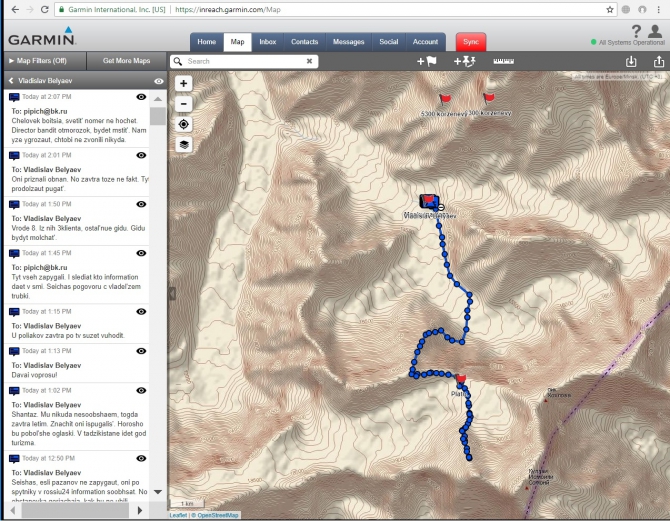Click the export share icon
Viewport: 670px width, 521px height.
[x=658, y=61]
